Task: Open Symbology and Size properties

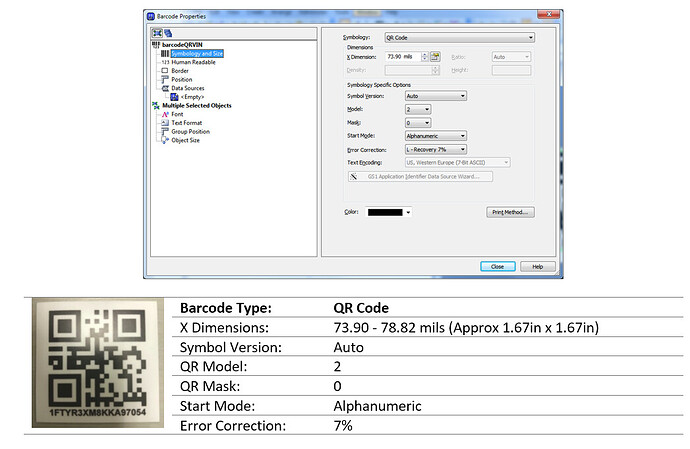Action: click(x=197, y=53)
